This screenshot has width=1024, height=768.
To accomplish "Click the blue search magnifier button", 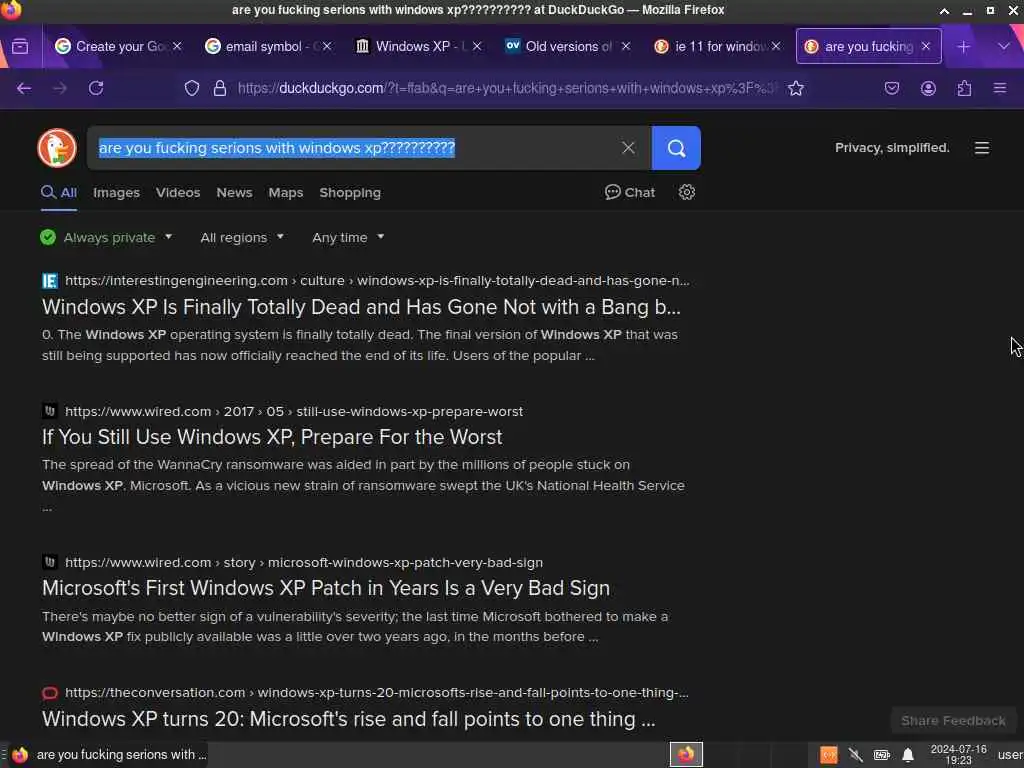I will point(676,148).
